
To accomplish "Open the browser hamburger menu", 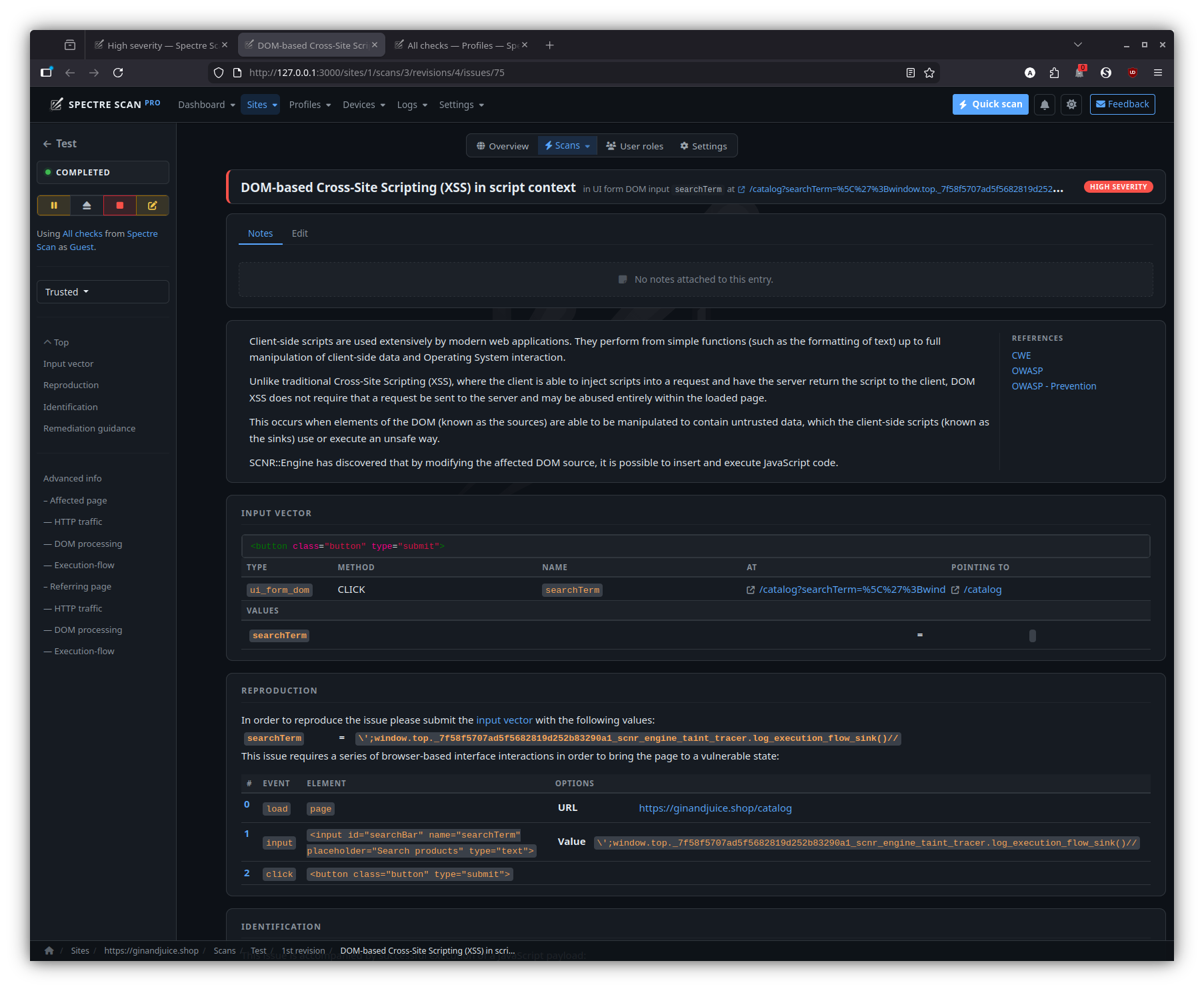I will (1158, 73).
